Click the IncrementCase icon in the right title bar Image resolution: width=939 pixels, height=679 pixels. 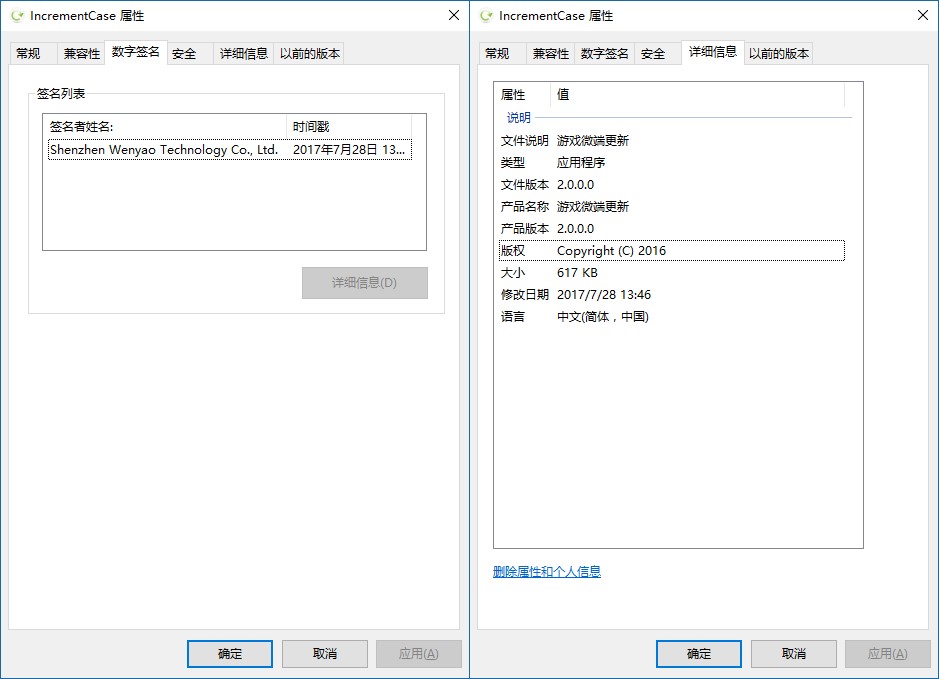click(487, 15)
